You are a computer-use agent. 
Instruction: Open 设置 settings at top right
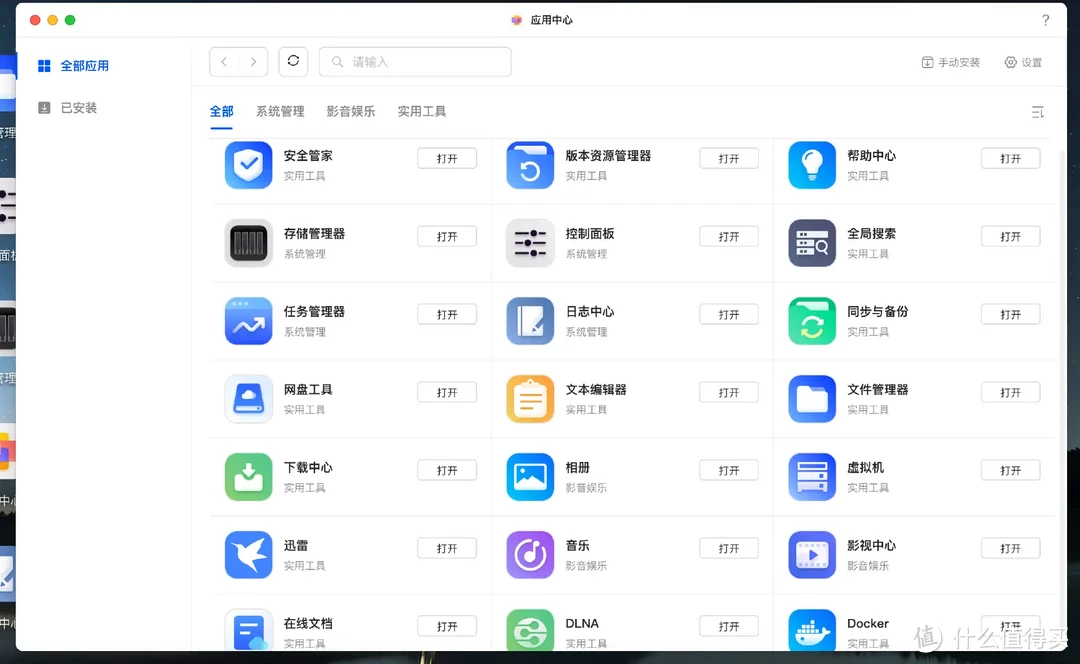coord(1024,62)
